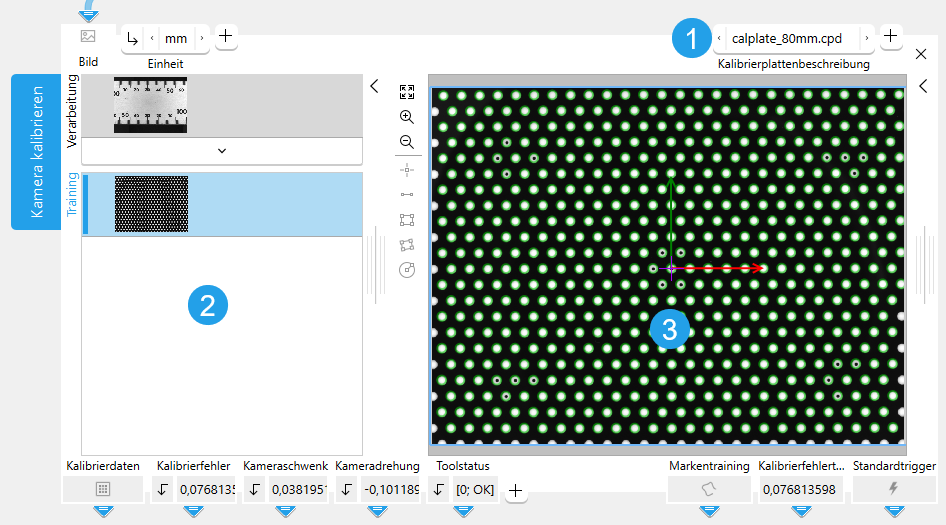Select the rectangle region tool
Screen dimensions: 946x525
point(406,219)
